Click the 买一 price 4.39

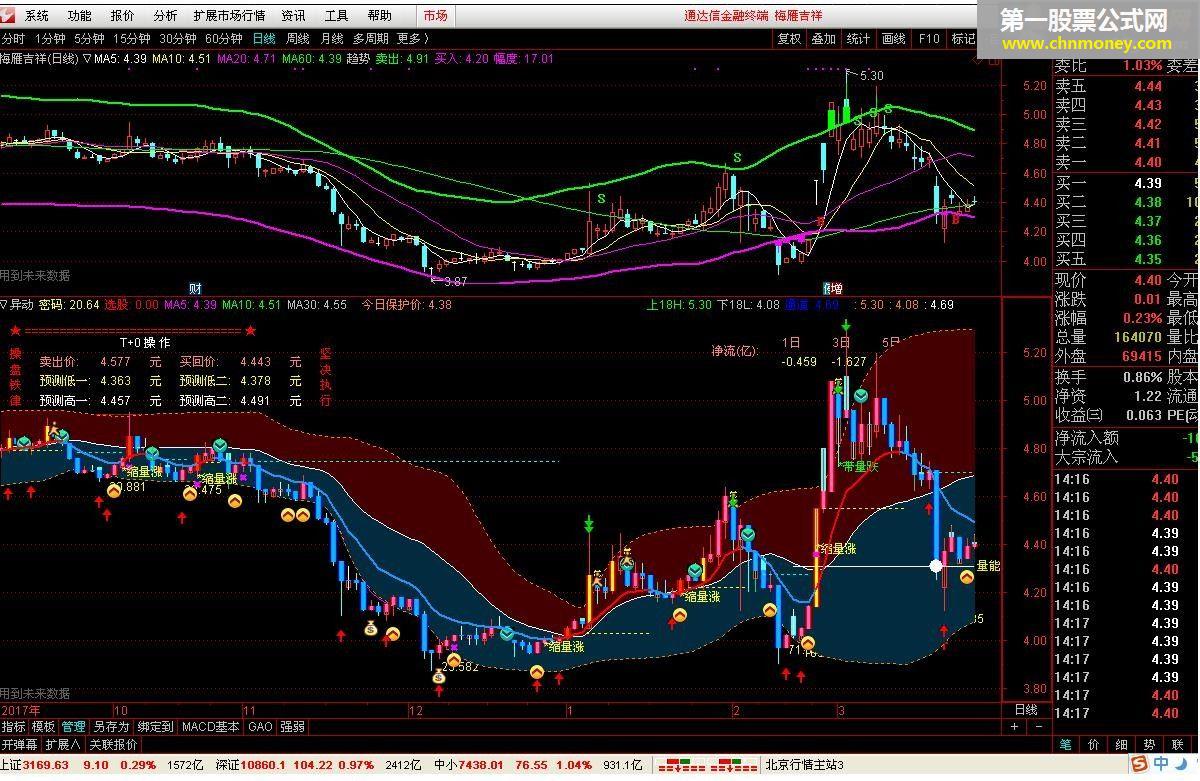tap(1147, 183)
